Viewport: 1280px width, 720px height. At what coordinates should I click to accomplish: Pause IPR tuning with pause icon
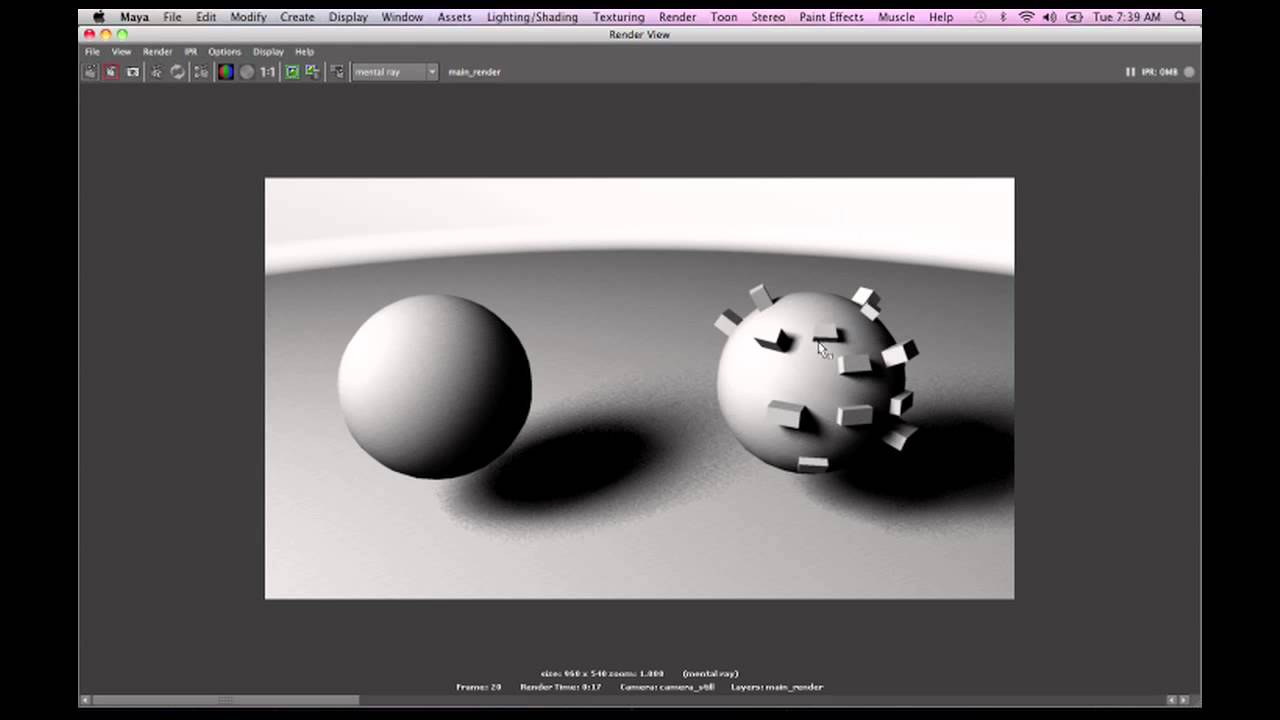coord(1130,72)
